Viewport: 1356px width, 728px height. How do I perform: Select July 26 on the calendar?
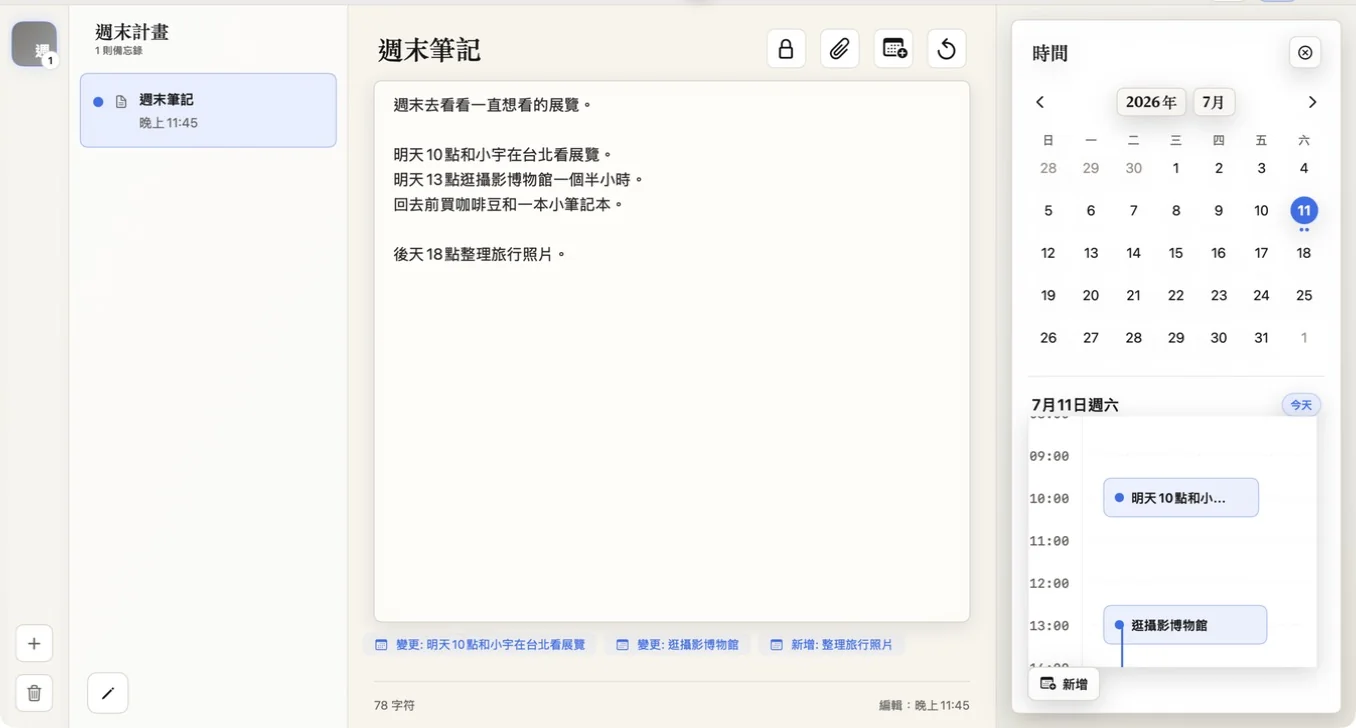pos(1048,338)
